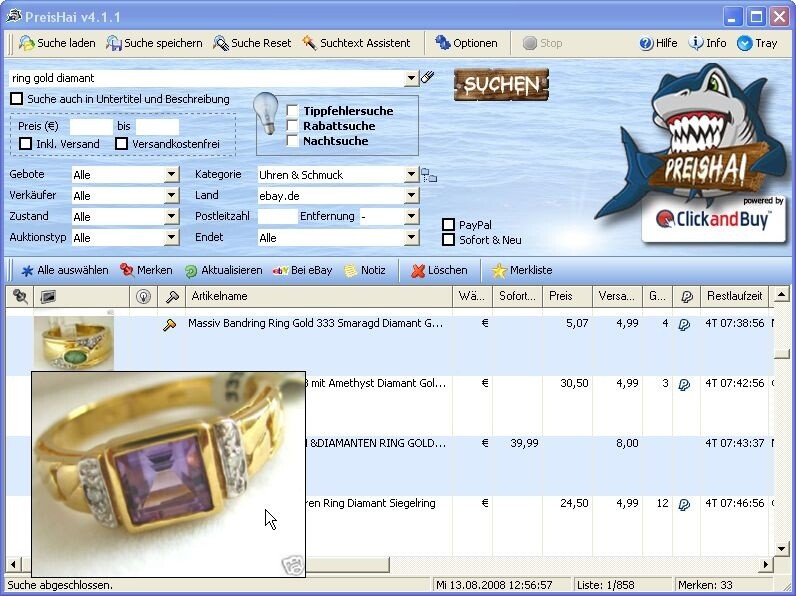This screenshot has width=796, height=596.
Task: Open the Suchtext Assistent
Action: click(x=356, y=43)
